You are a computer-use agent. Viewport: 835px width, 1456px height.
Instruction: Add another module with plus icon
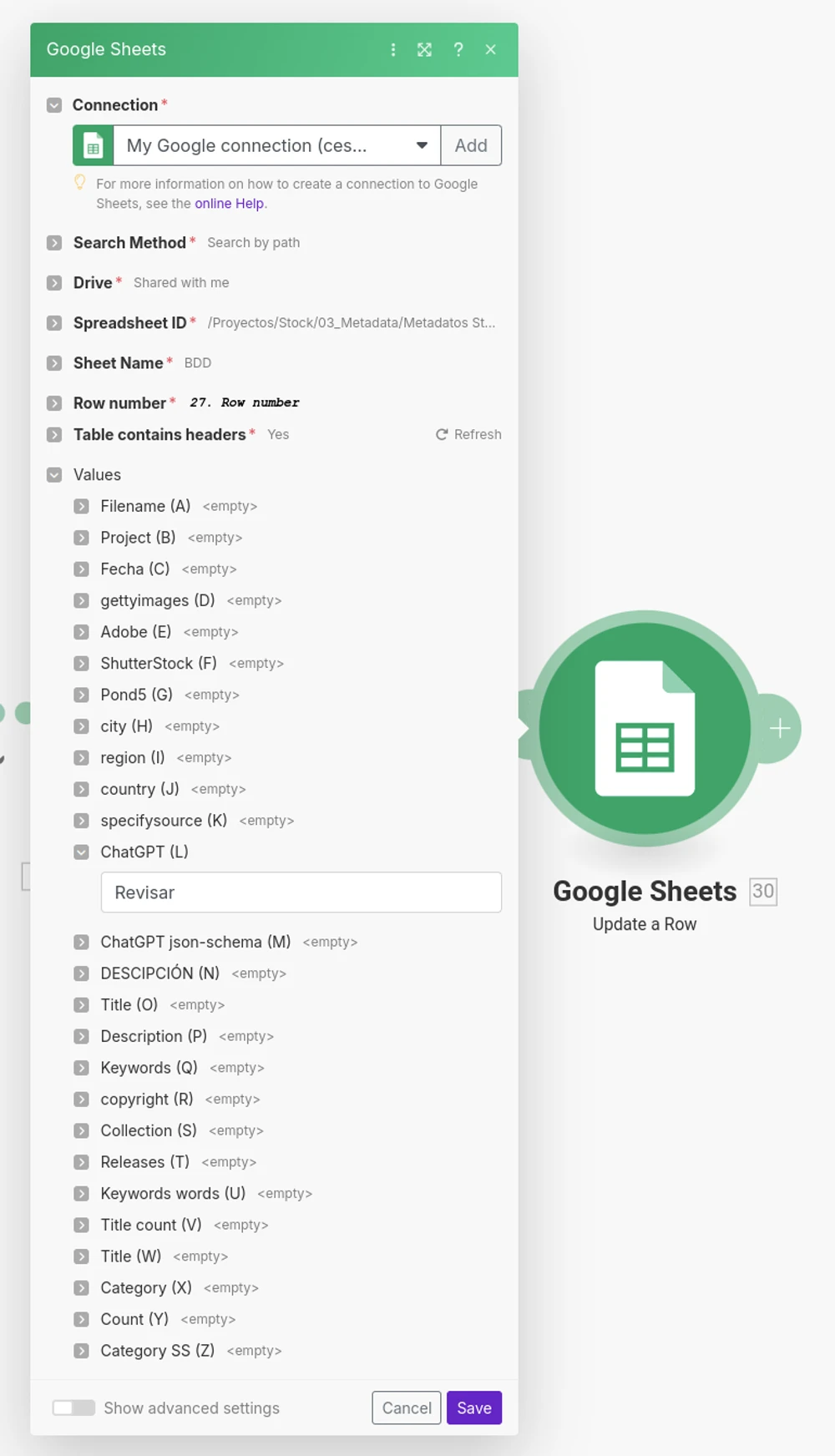point(780,728)
